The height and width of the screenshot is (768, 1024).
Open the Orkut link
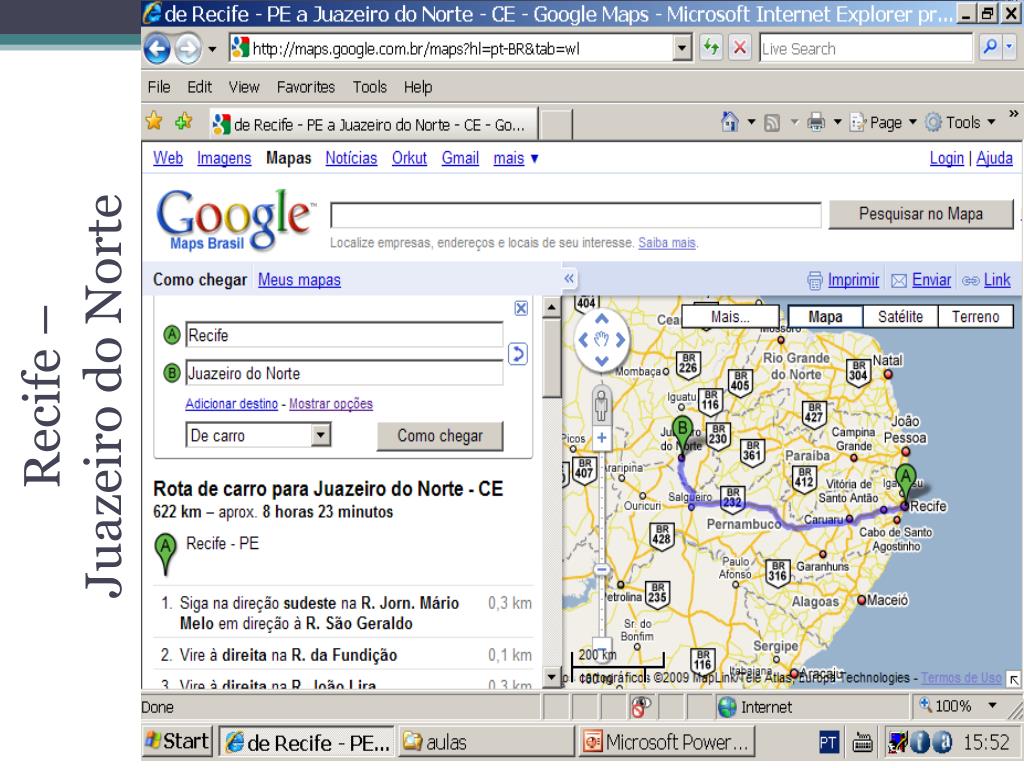409,158
